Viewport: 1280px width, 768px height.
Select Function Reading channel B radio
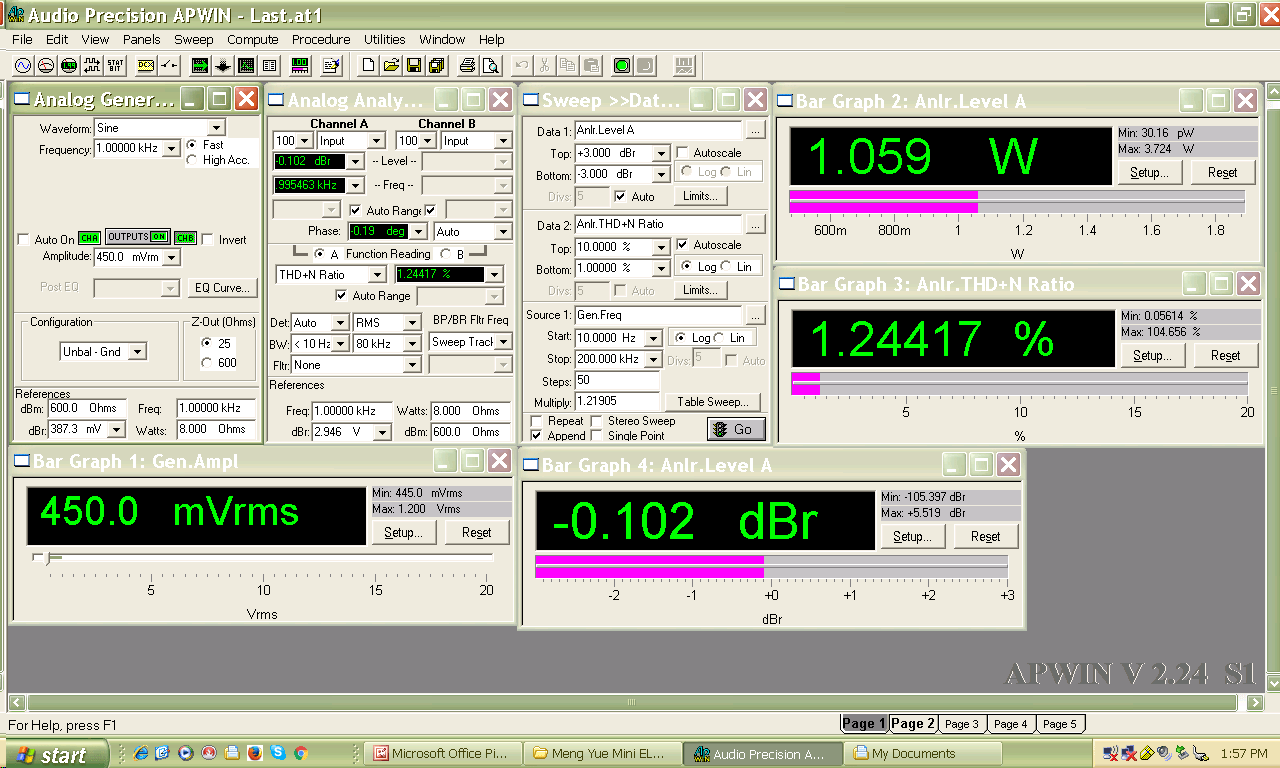click(446, 254)
